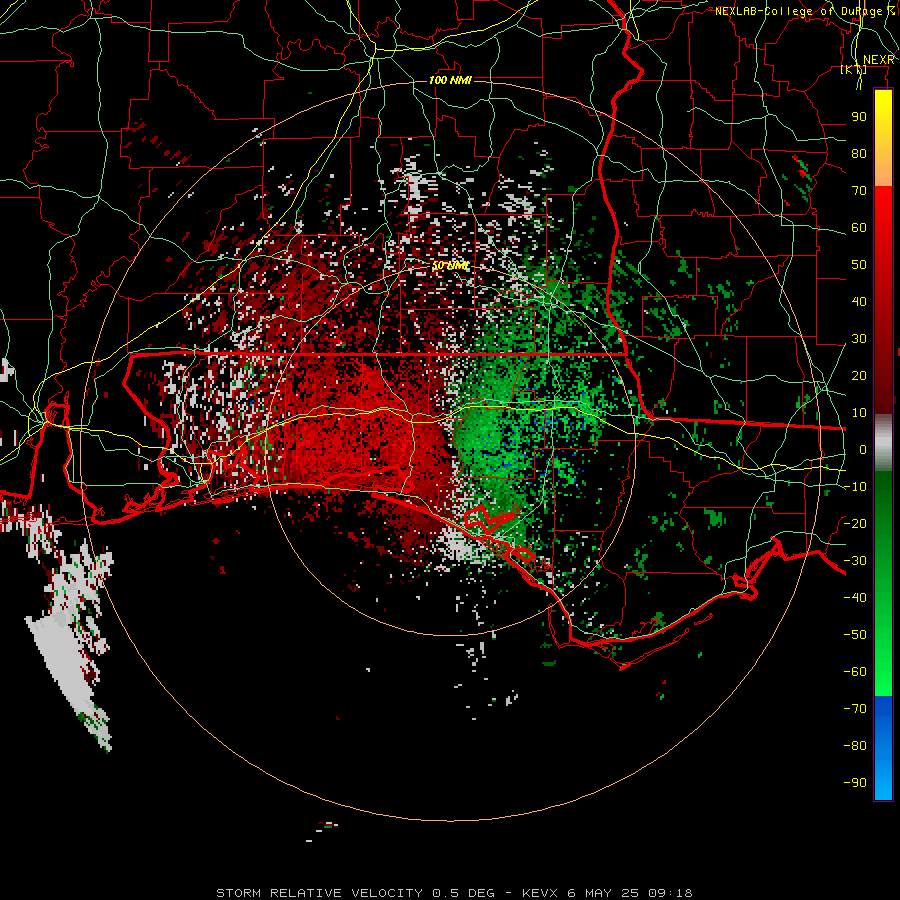The image size is (900, 900).
Task: Click the 60 value on the velocity scale
Action: pyautogui.click(x=859, y=227)
